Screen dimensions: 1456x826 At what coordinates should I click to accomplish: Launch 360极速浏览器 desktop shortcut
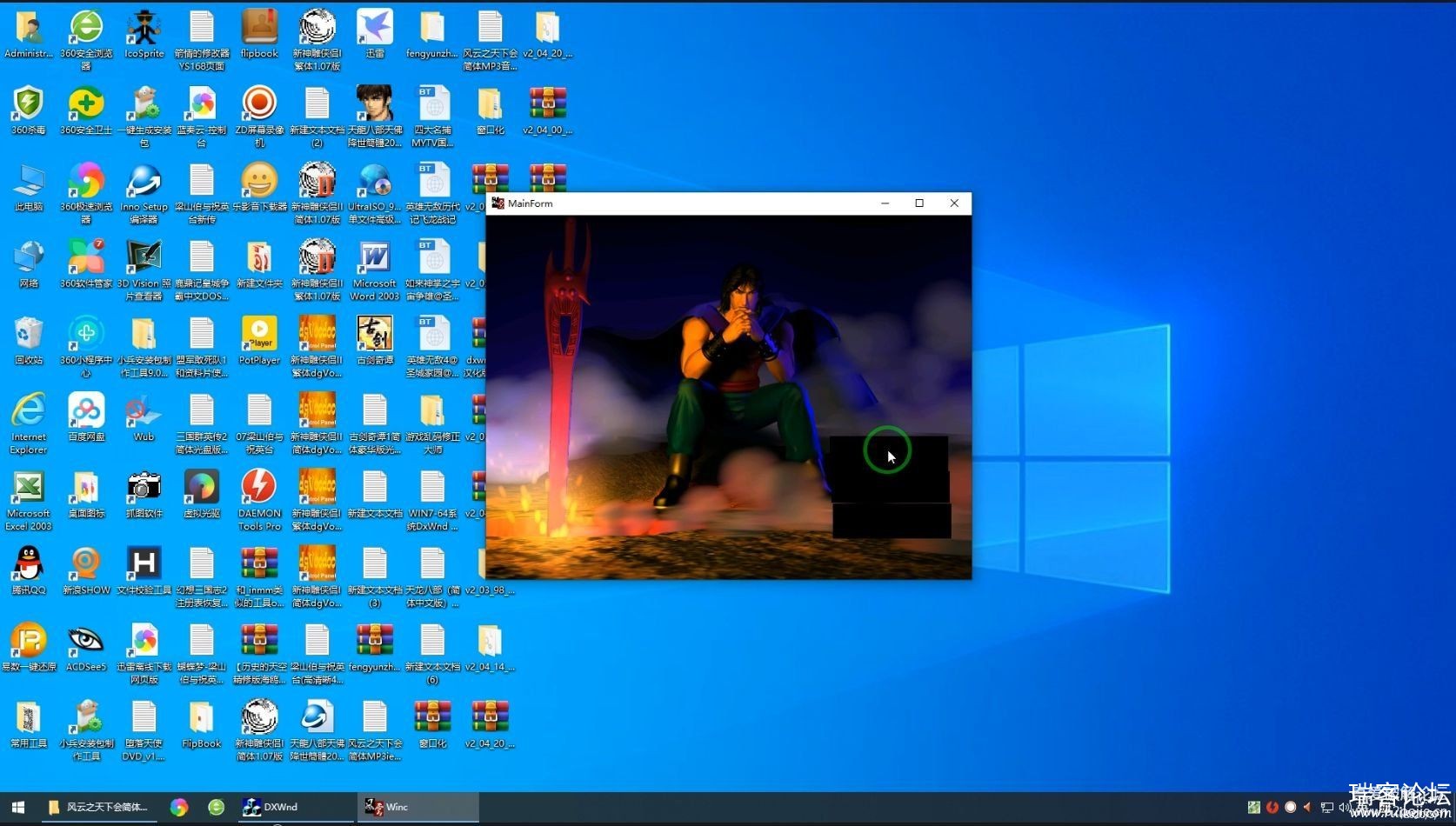[86, 194]
